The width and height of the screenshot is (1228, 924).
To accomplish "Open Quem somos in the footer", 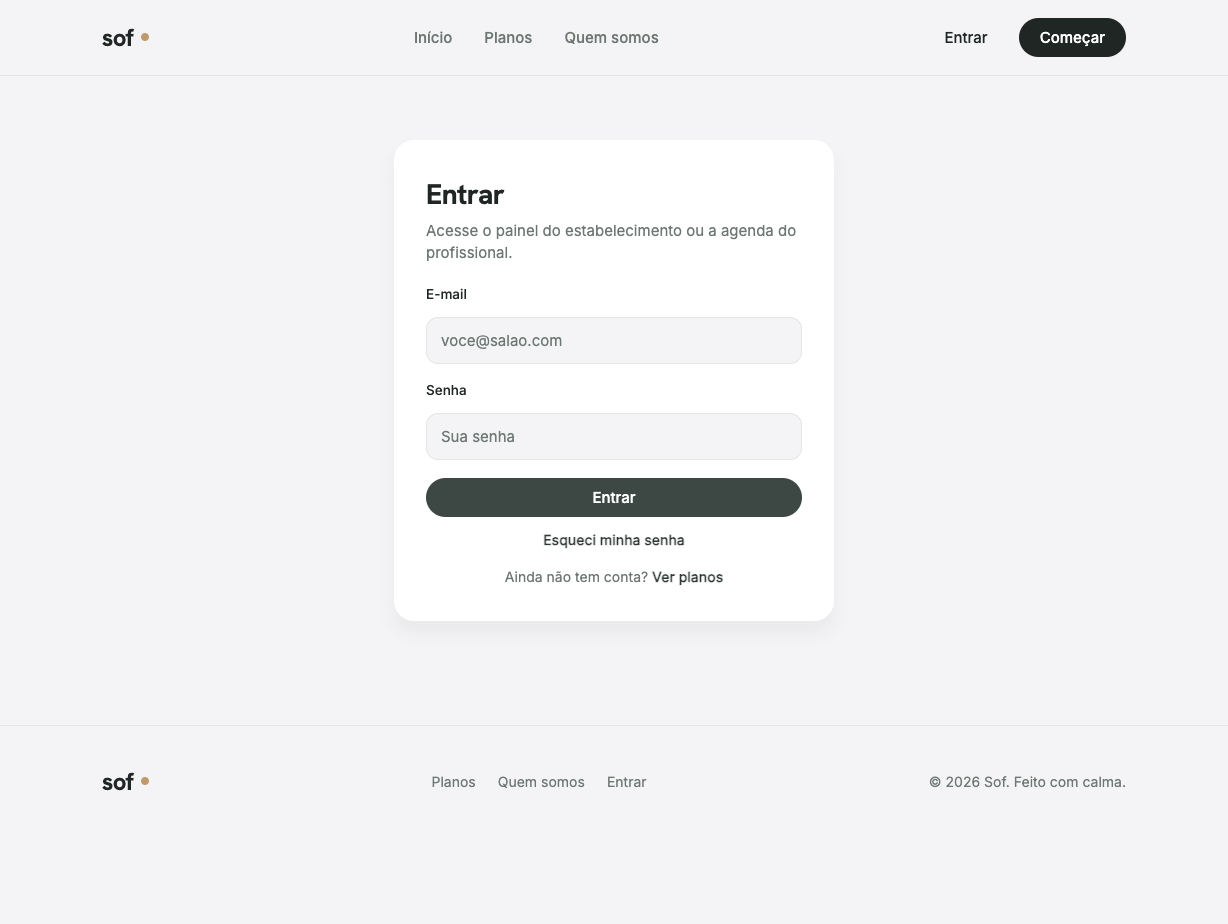I will tap(541, 782).
